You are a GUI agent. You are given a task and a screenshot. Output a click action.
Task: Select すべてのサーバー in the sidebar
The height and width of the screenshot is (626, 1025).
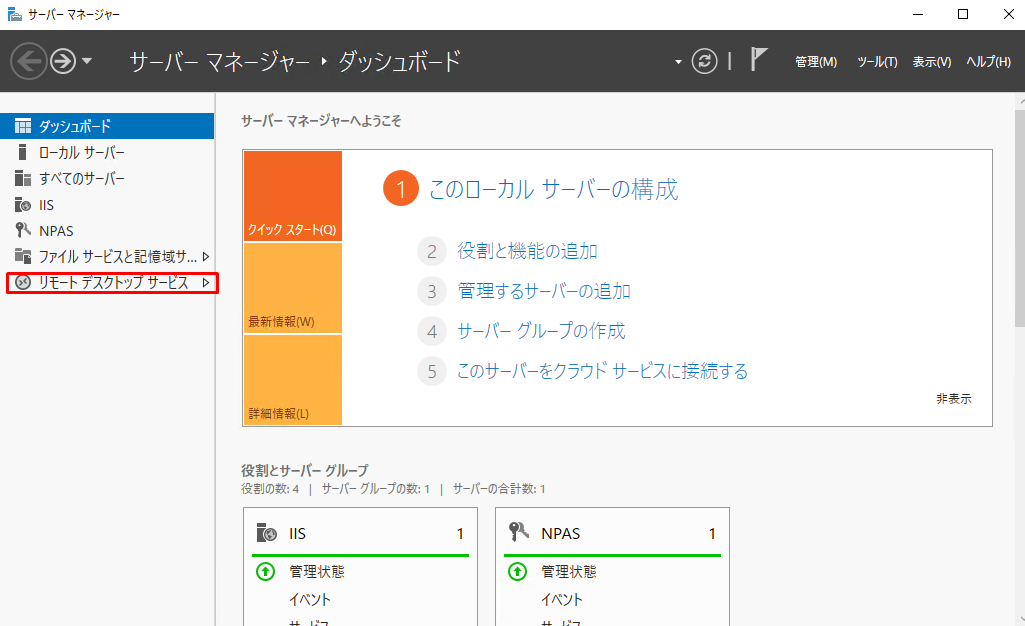pyautogui.click(x=82, y=179)
